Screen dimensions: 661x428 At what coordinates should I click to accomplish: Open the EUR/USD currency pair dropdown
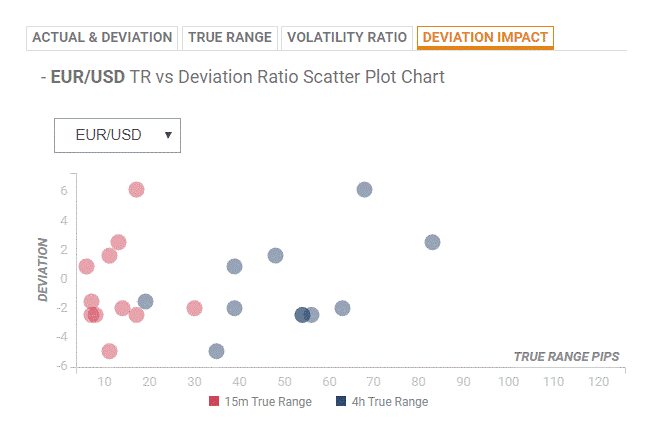pyautogui.click(x=117, y=135)
